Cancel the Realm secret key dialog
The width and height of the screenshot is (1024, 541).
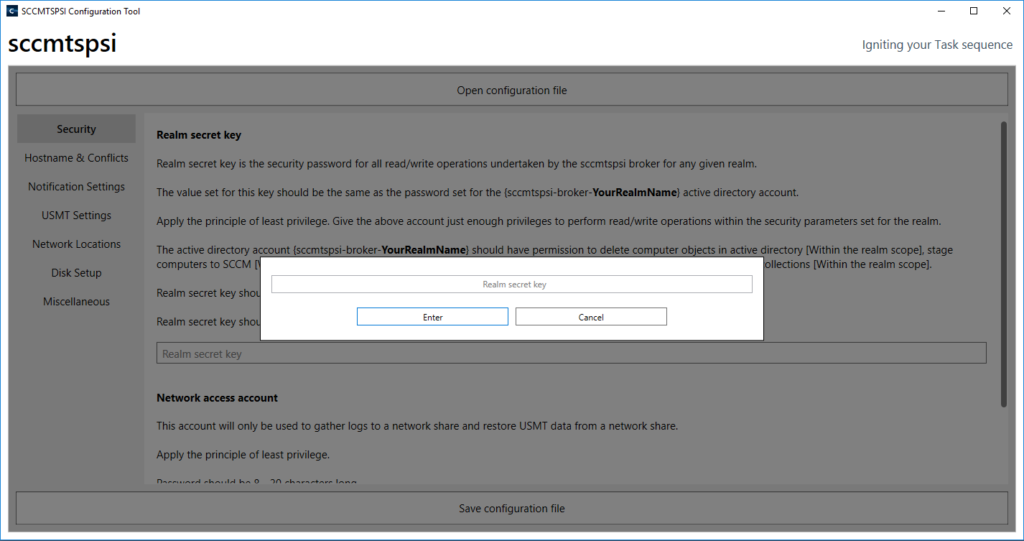[x=591, y=317]
